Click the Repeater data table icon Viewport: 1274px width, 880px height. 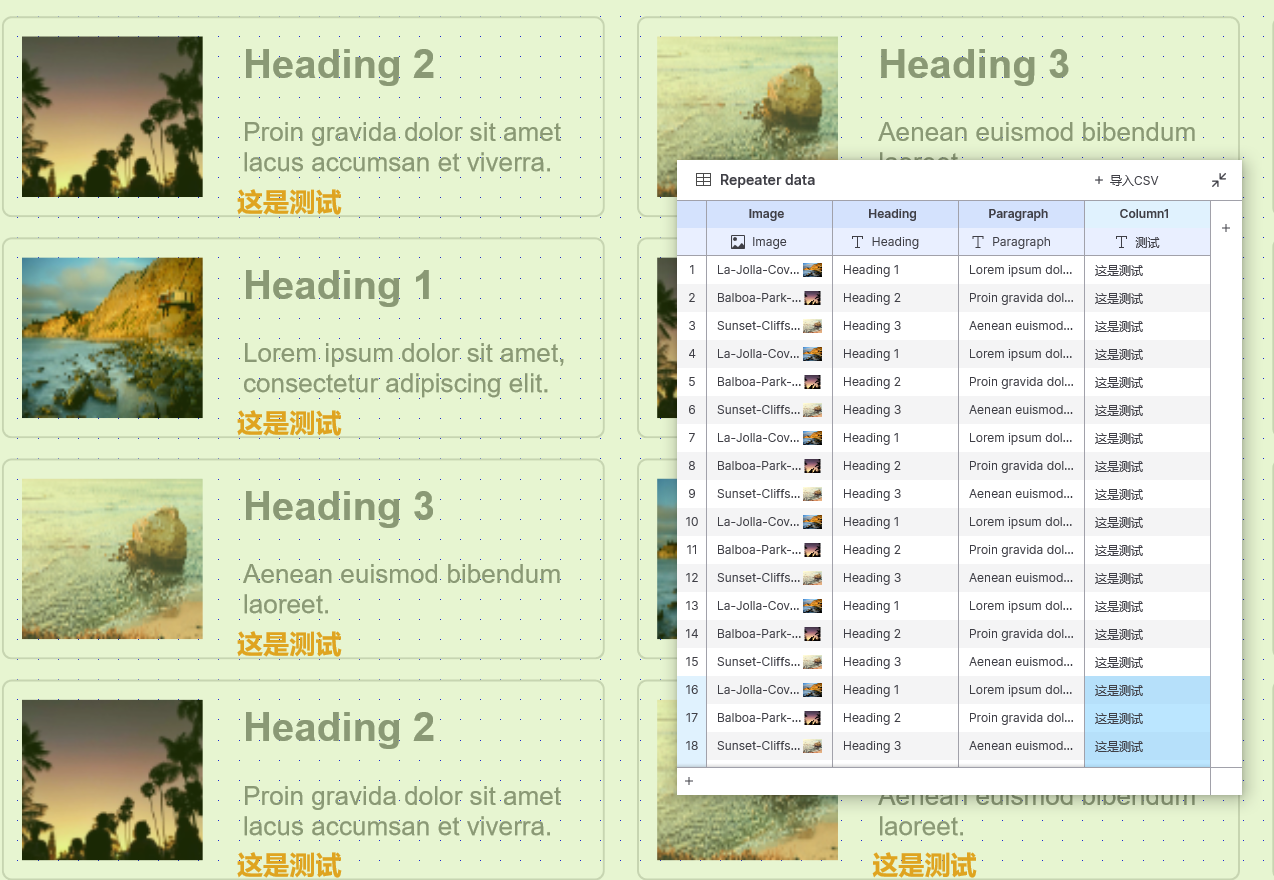click(x=703, y=180)
